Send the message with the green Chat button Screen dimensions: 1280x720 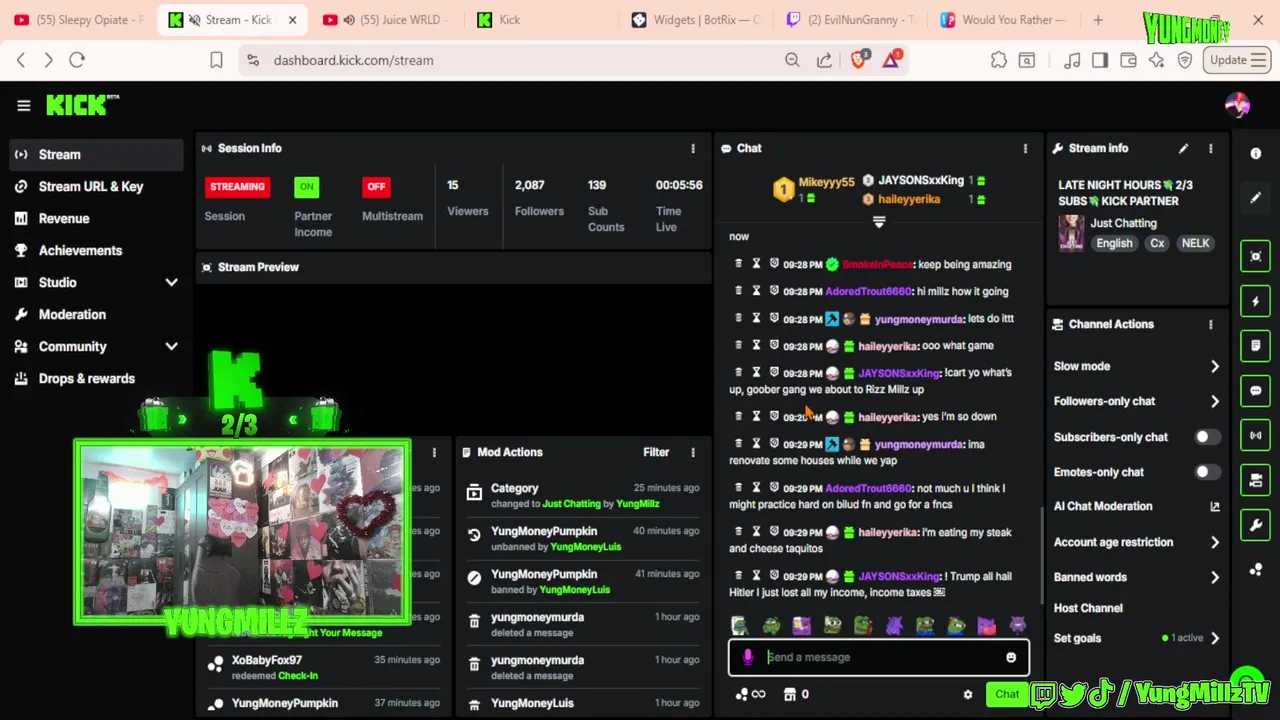pyautogui.click(x=1007, y=694)
